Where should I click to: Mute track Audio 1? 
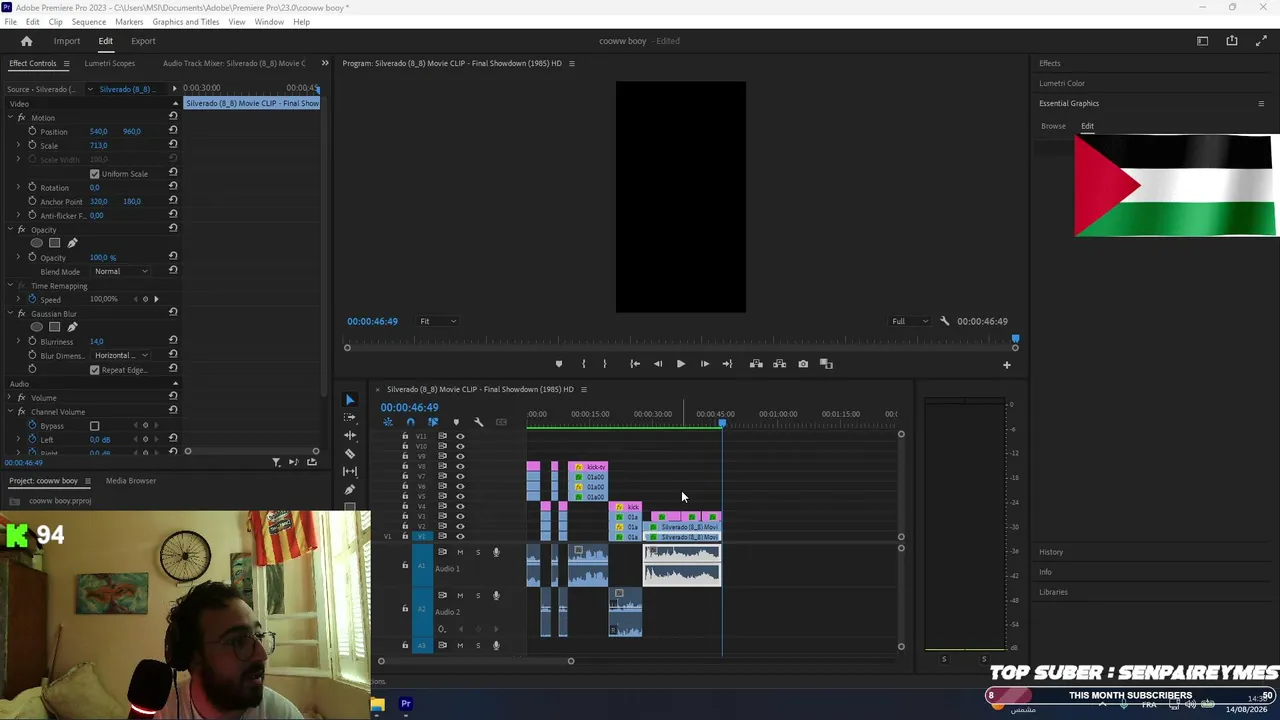click(460, 552)
